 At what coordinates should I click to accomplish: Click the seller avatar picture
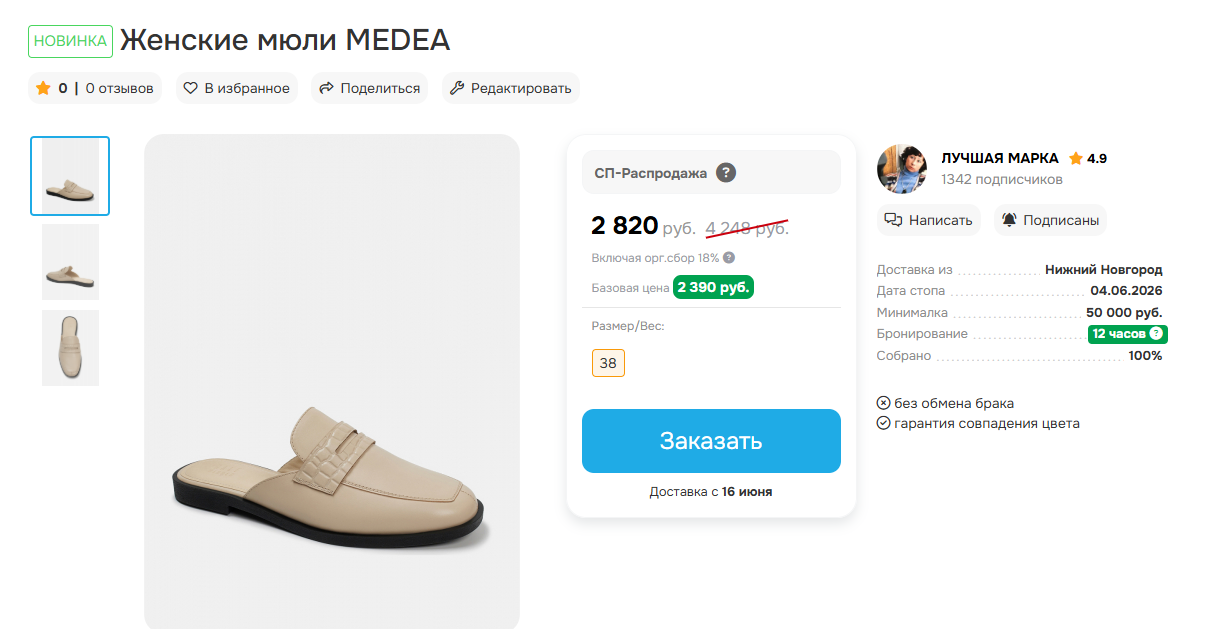(902, 169)
